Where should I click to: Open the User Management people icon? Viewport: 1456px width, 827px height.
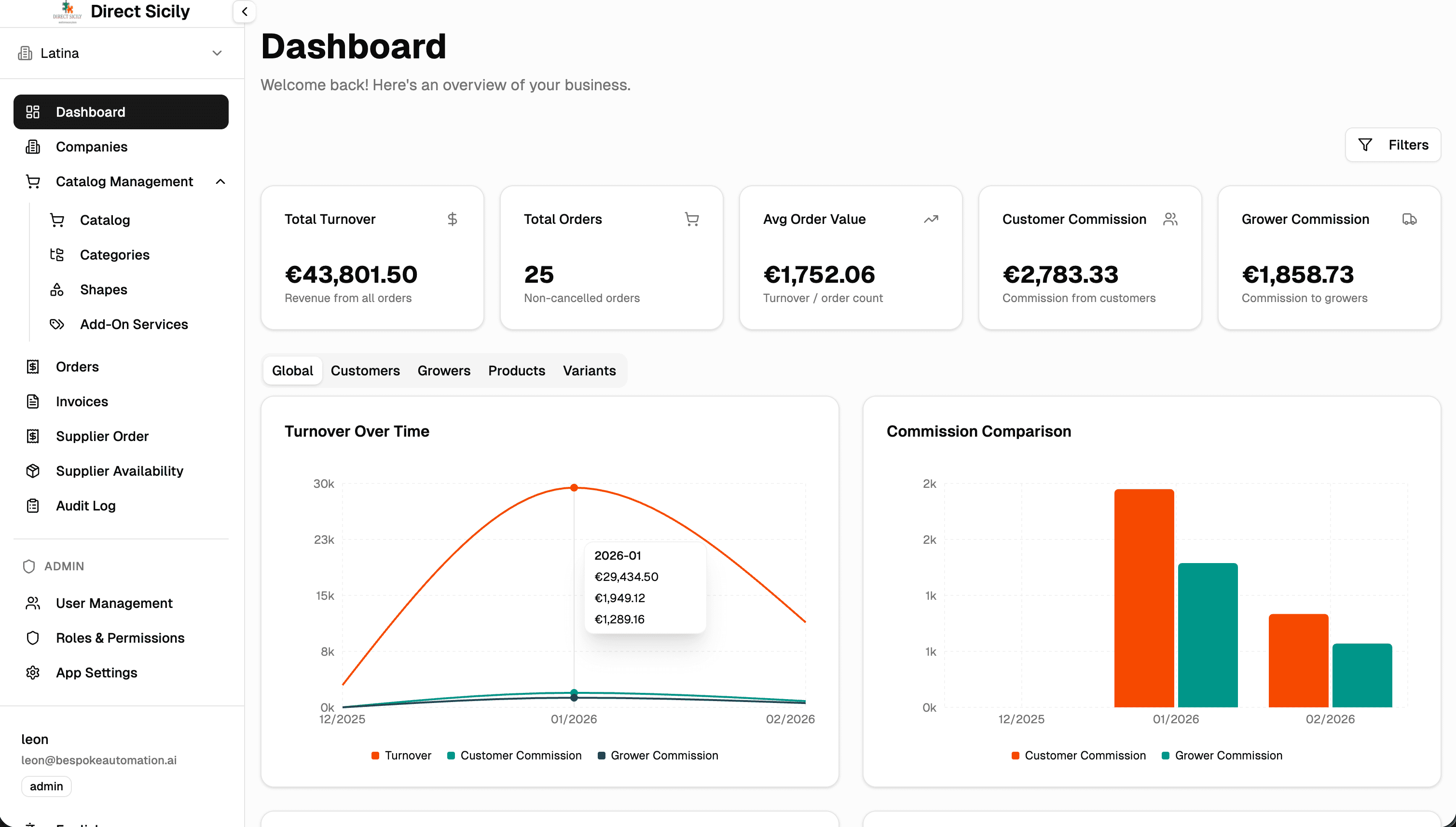click(x=32, y=603)
